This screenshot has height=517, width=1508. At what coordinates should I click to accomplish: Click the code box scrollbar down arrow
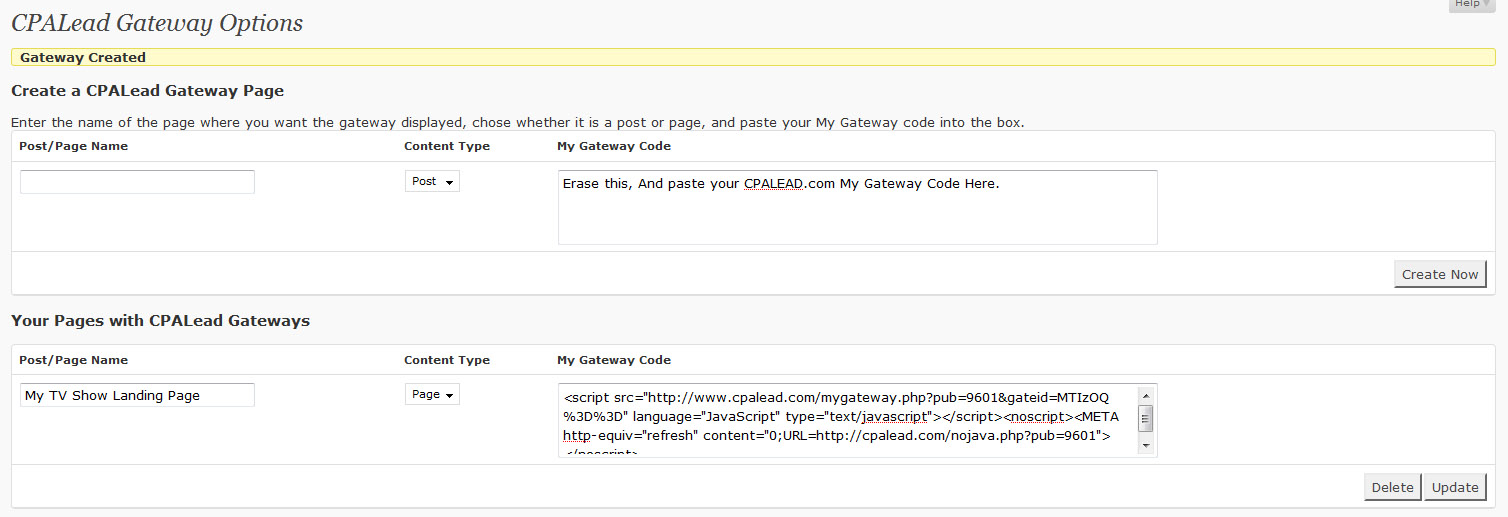pos(1147,446)
